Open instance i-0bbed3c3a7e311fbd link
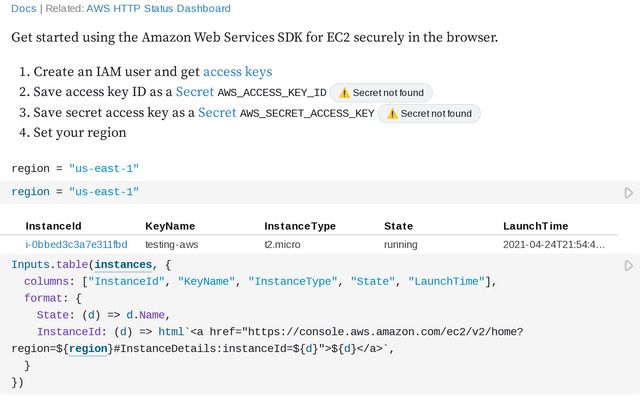Viewport: 640px width, 400px height. [x=76, y=244]
